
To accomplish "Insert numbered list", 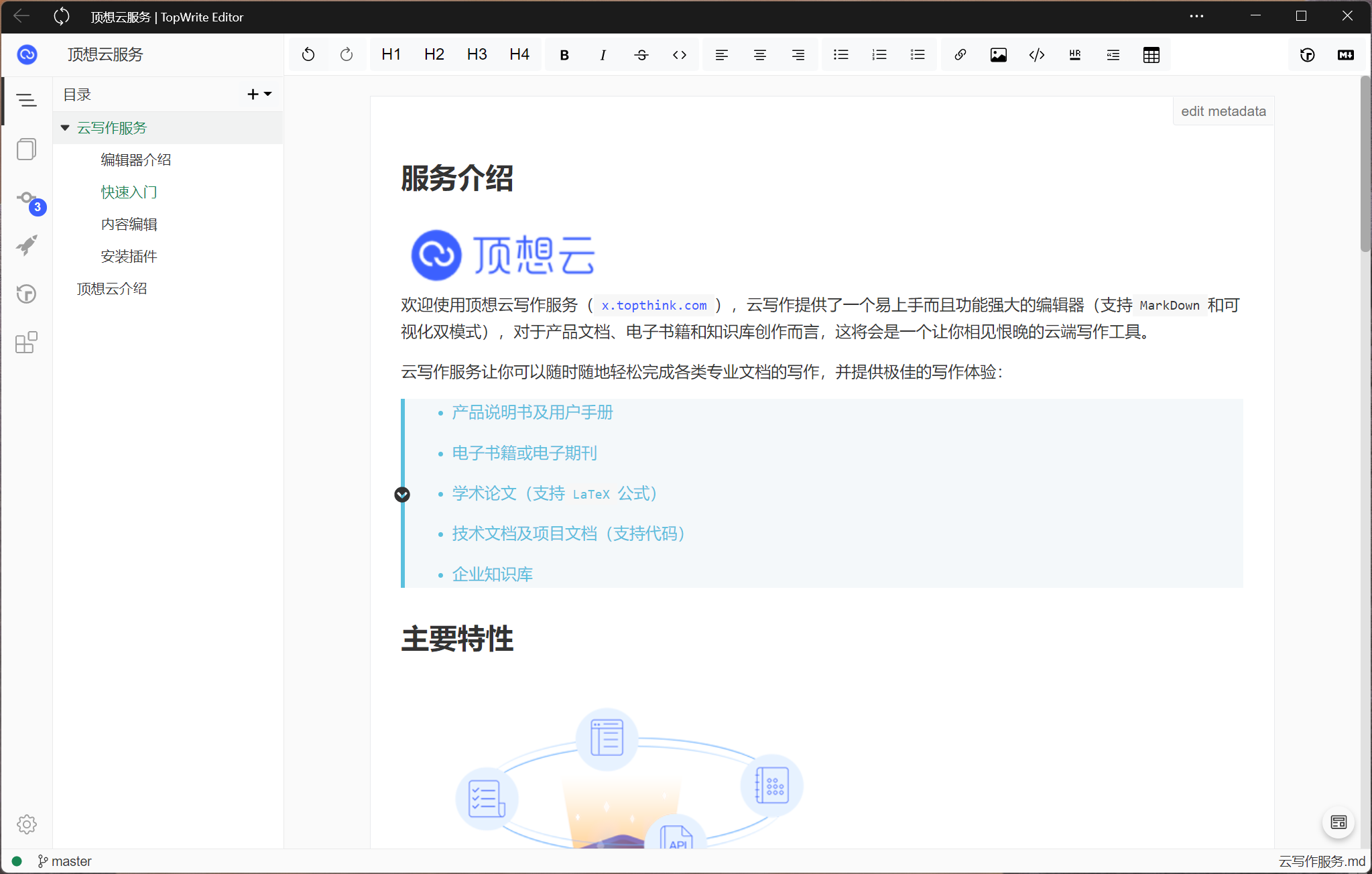I will click(x=879, y=55).
